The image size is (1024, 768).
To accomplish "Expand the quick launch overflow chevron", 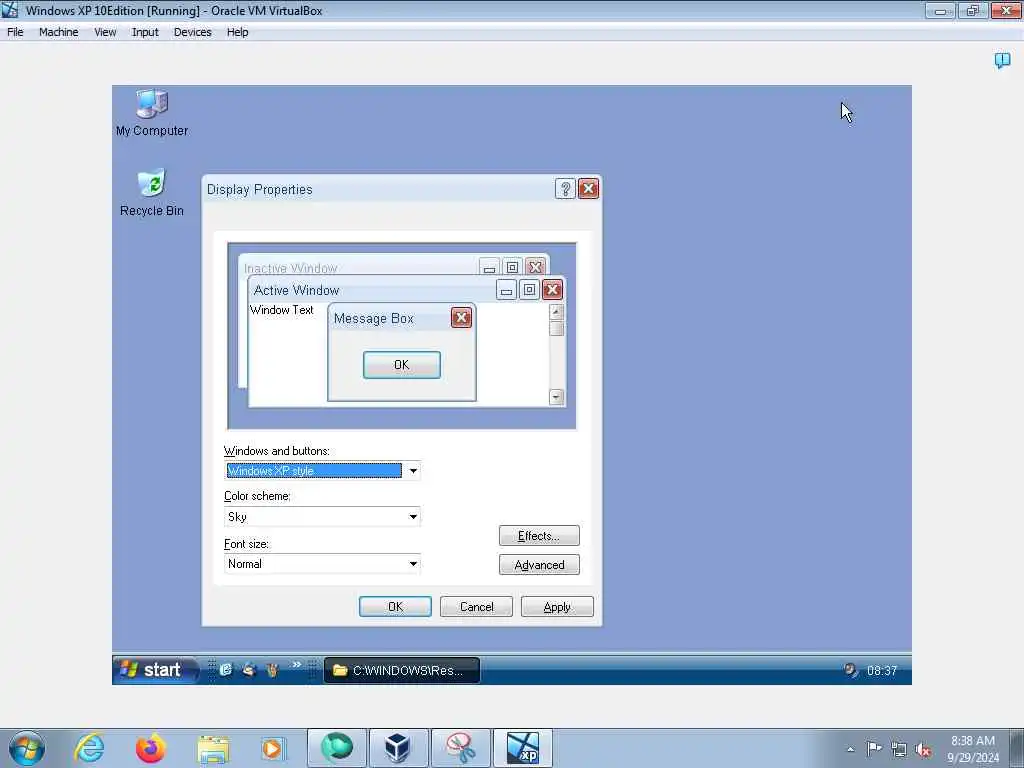I will pyautogui.click(x=296, y=665).
